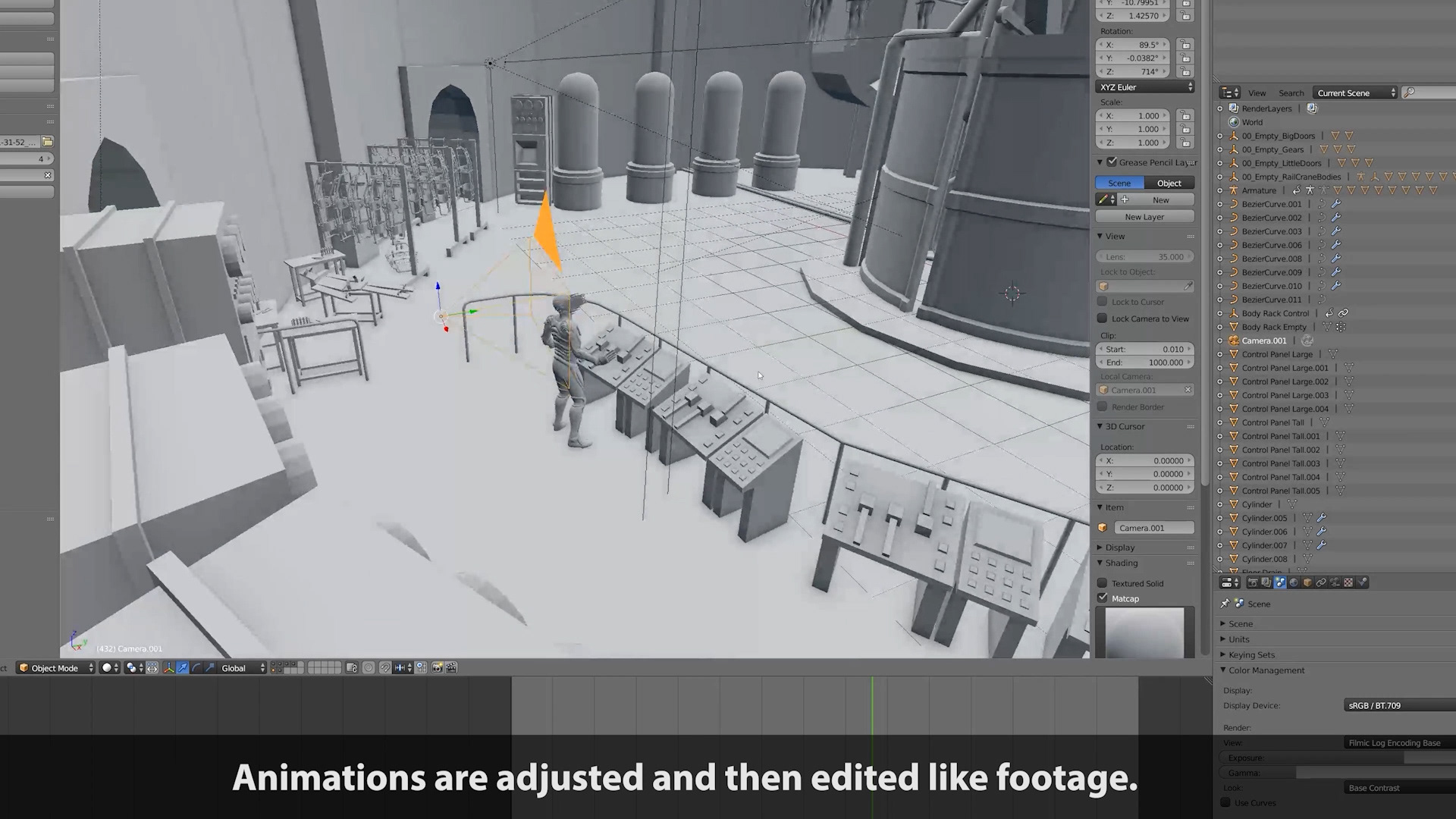
Task: Open the Render properties tab camera icon
Action: [x=1253, y=582]
